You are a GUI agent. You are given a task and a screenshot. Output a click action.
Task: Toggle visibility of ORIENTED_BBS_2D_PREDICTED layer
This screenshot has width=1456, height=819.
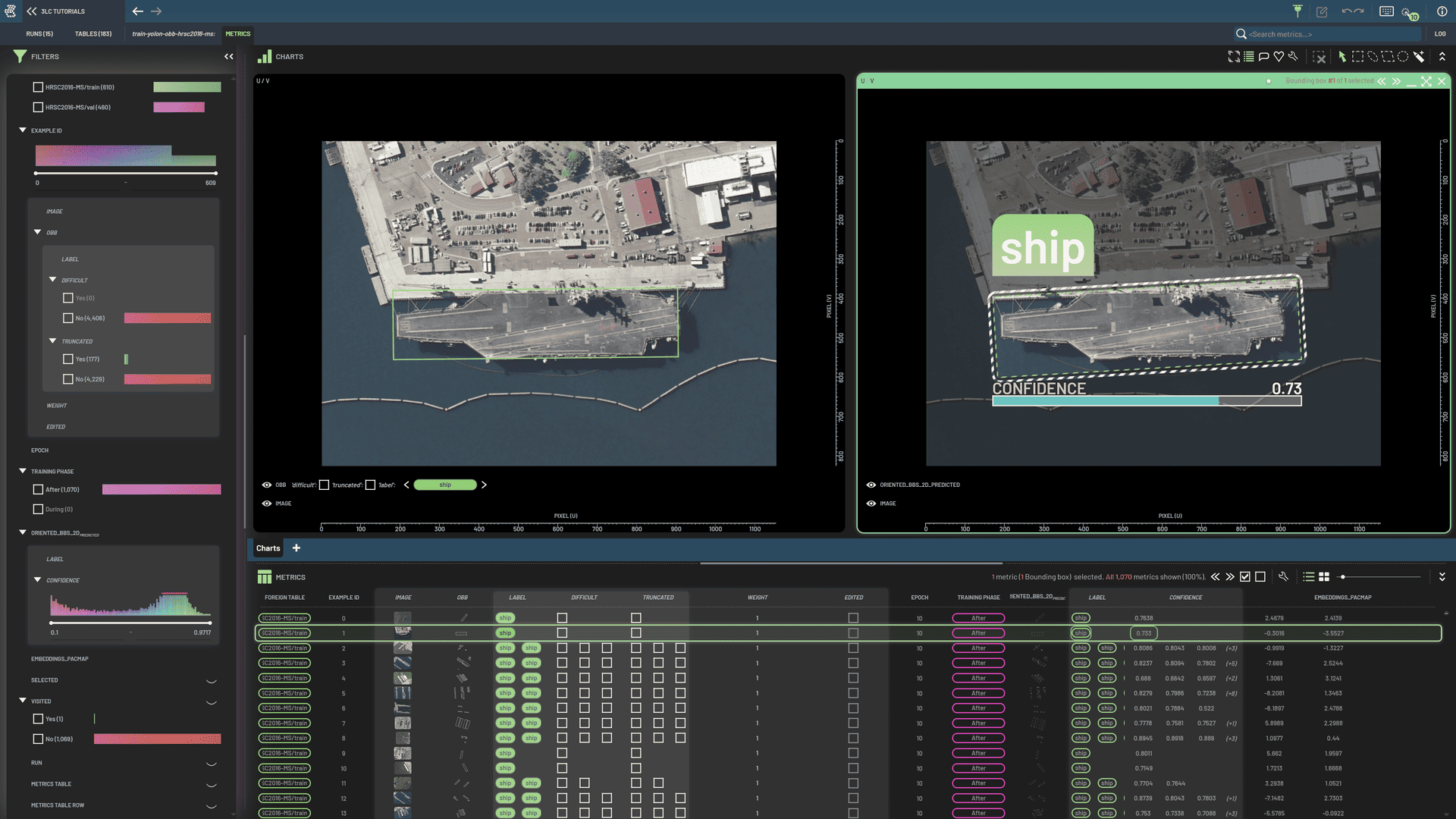[x=871, y=485]
